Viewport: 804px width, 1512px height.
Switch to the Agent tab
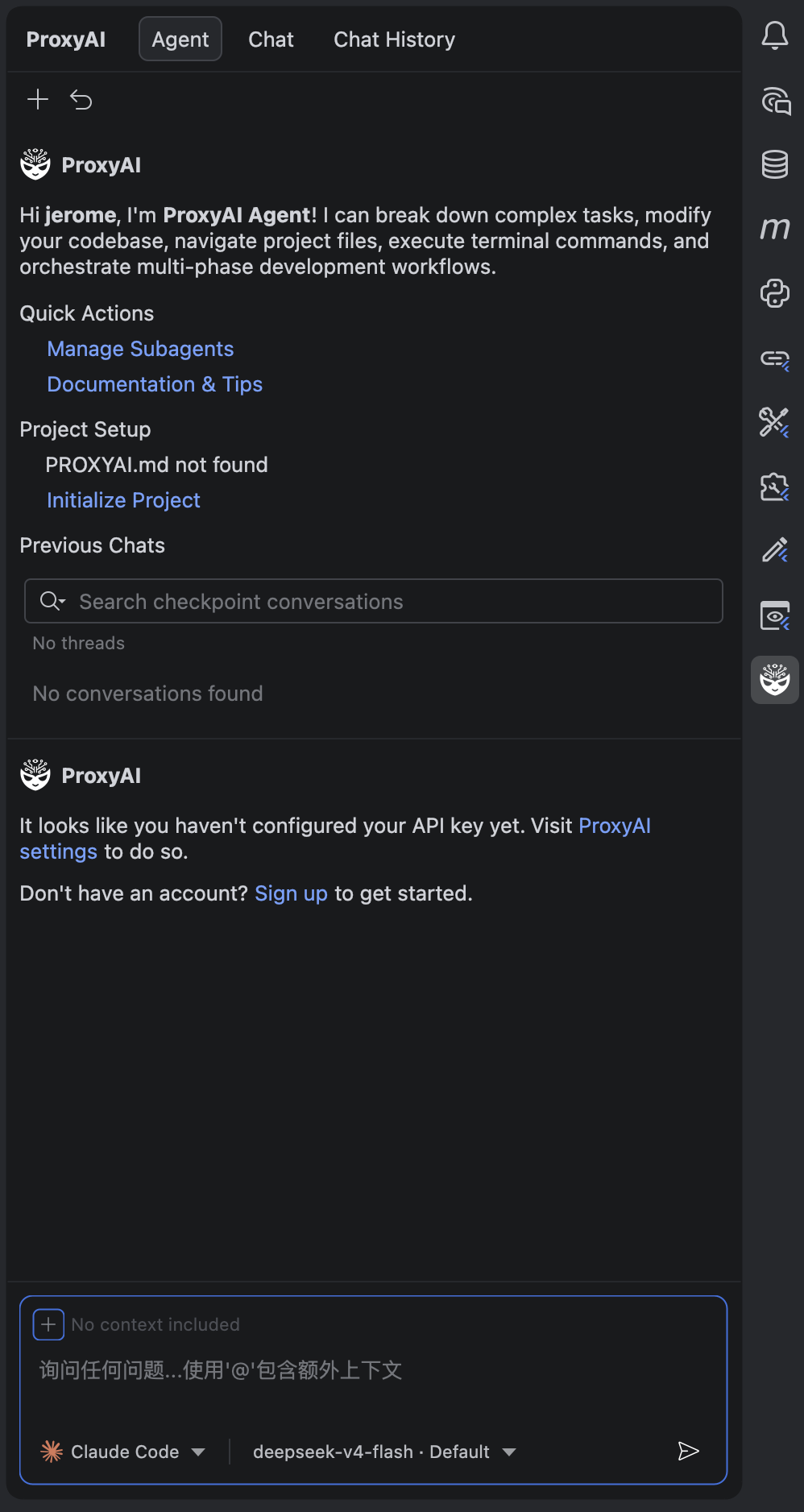[180, 39]
